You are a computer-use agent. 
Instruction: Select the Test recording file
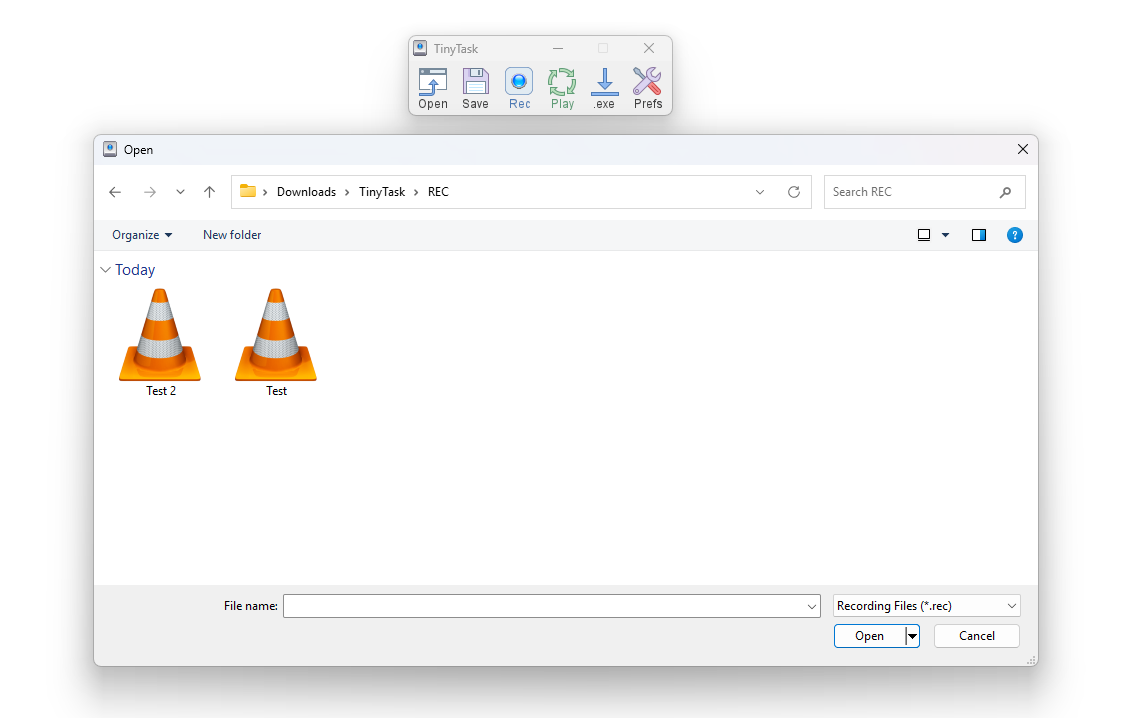pyautogui.click(x=276, y=343)
